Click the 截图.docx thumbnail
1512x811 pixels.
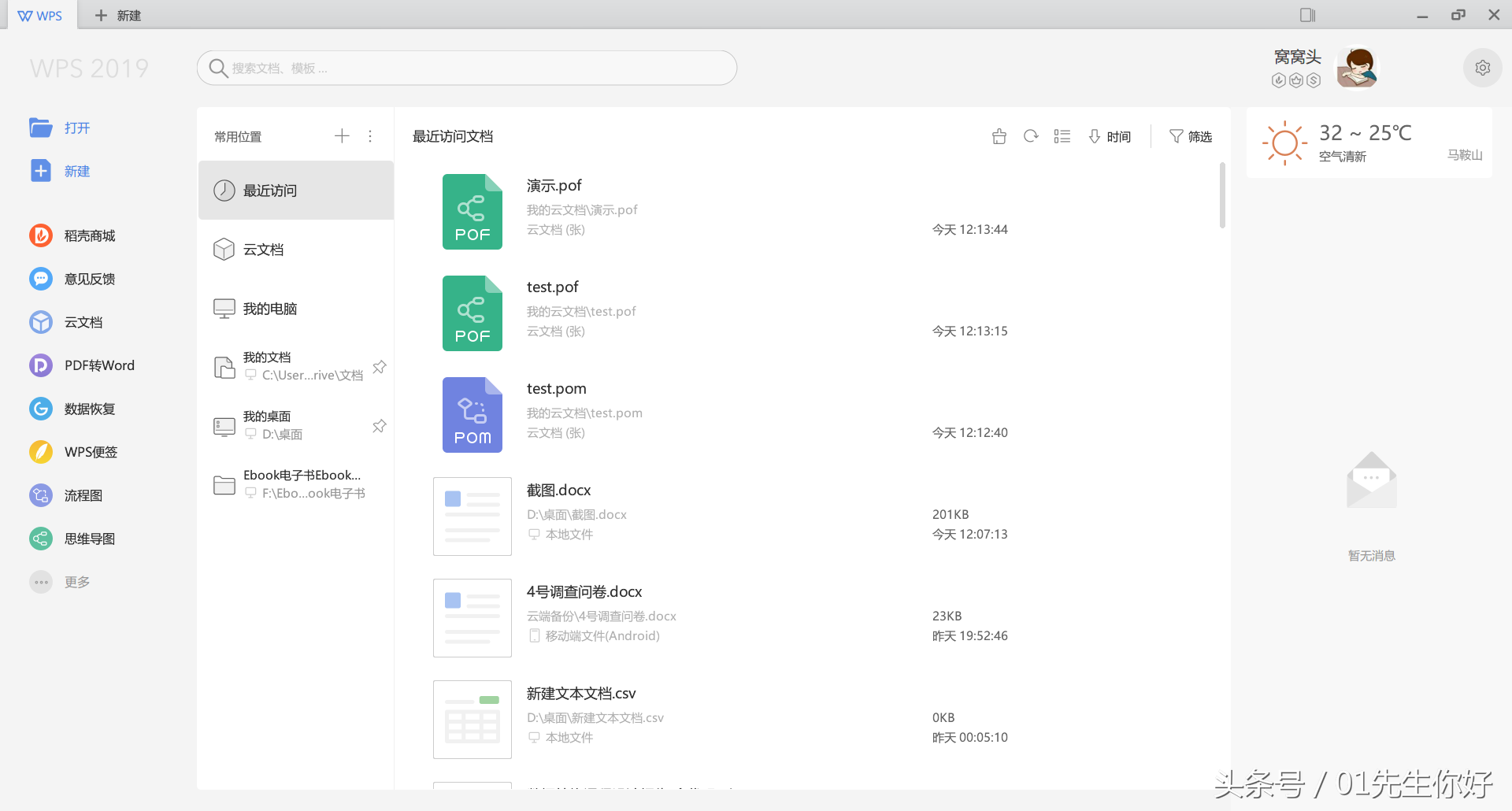click(472, 517)
